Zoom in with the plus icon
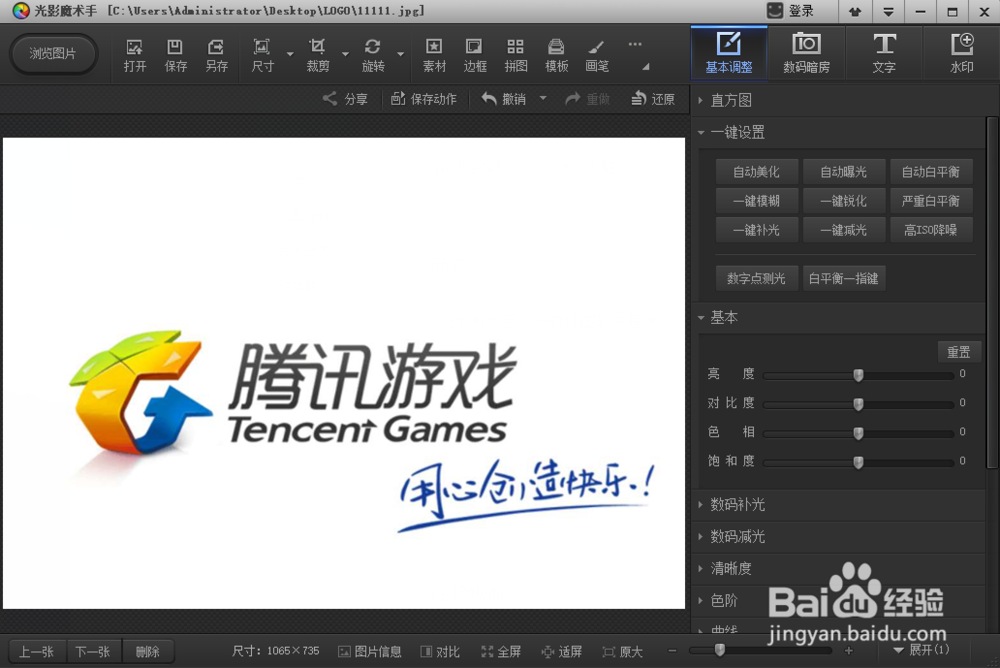 [849, 651]
